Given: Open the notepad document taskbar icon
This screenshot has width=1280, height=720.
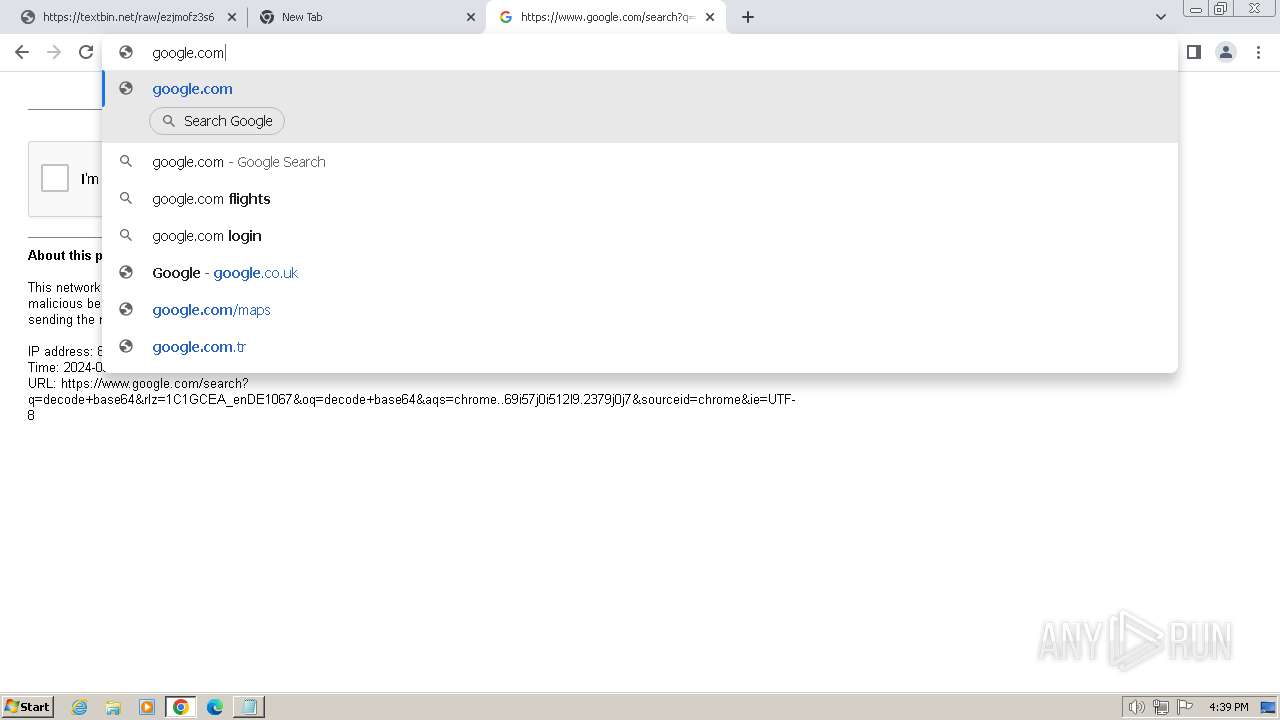Looking at the screenshot, I should pyautogui.click(x=248, y=707).
